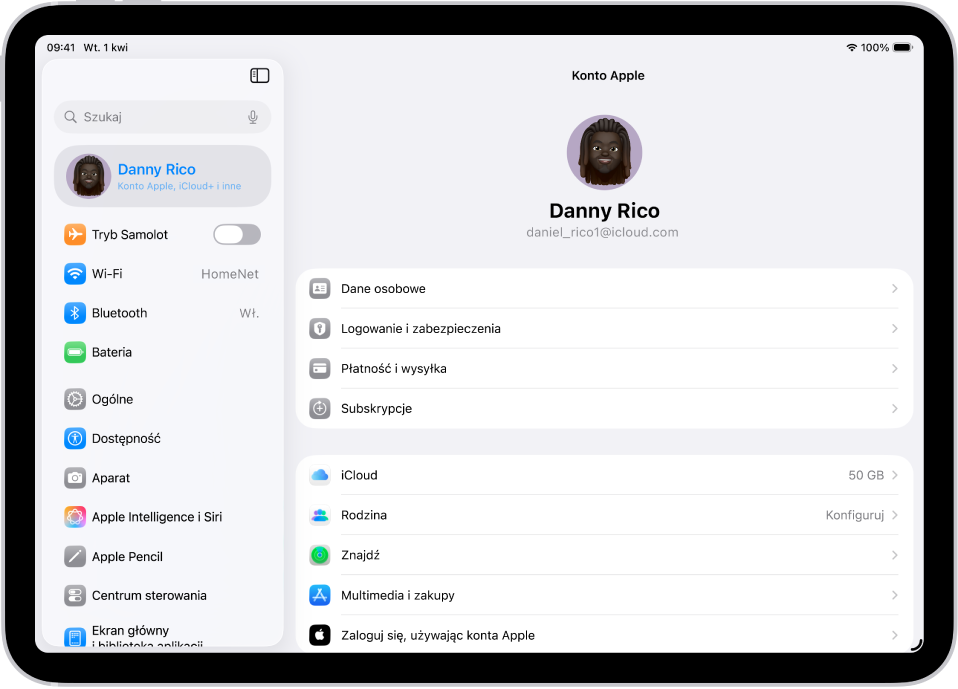Open Multimedia i zakupy with its chevron

pyautogui.click(x=895, y=594)
